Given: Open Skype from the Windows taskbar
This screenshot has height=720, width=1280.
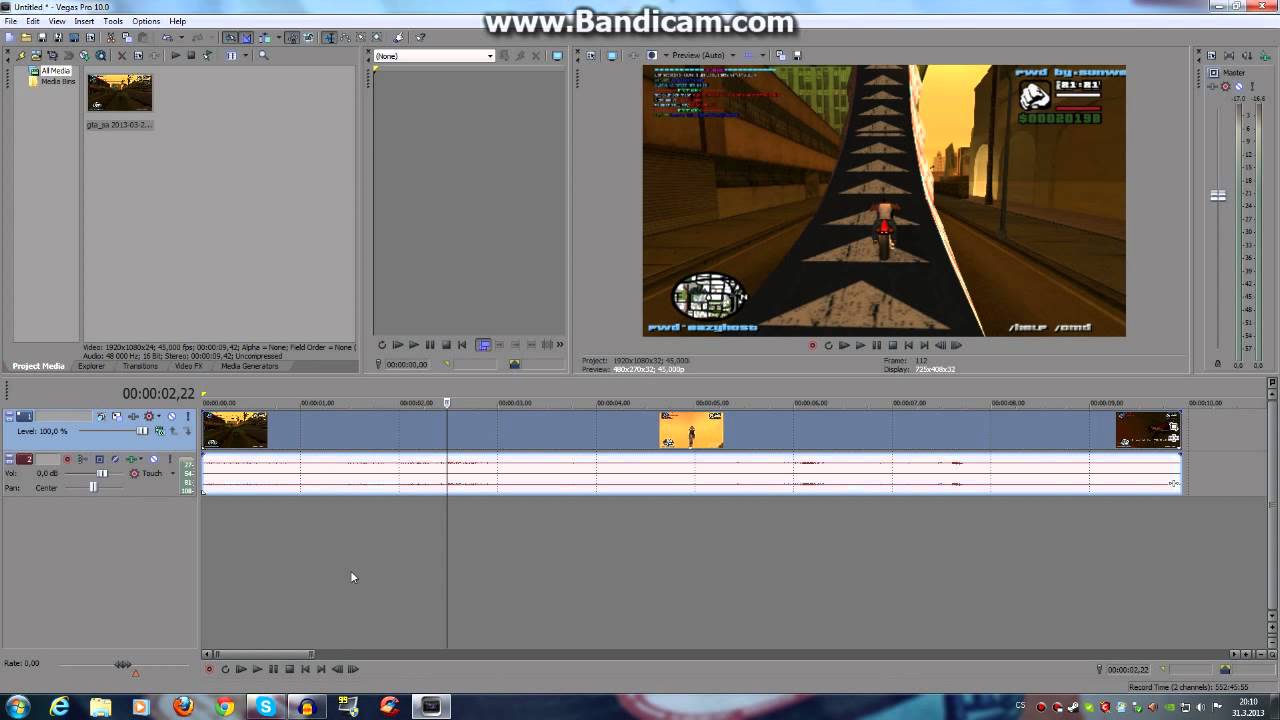Looking at the screenshot, I should point(265,707).
